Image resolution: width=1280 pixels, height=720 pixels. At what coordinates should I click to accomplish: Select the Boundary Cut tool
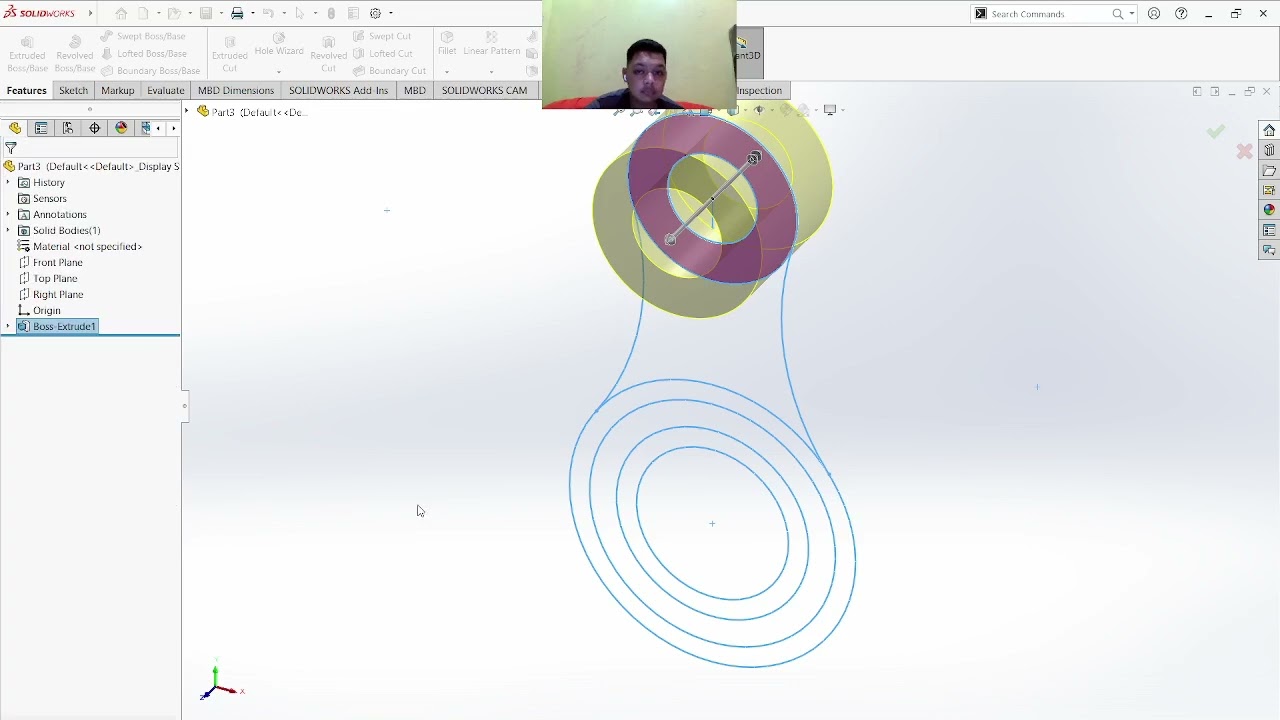tap(390, 71)
